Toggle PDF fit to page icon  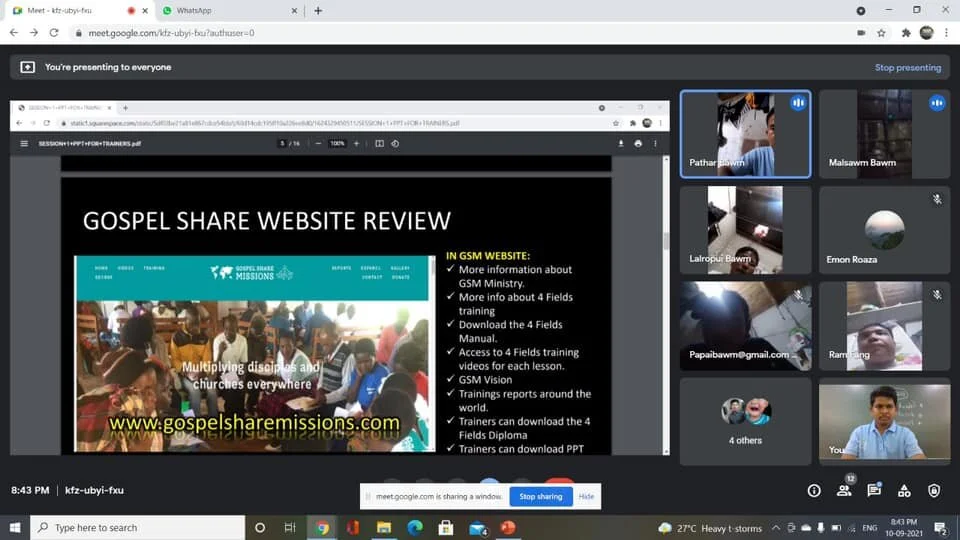[x=379, y=144]
